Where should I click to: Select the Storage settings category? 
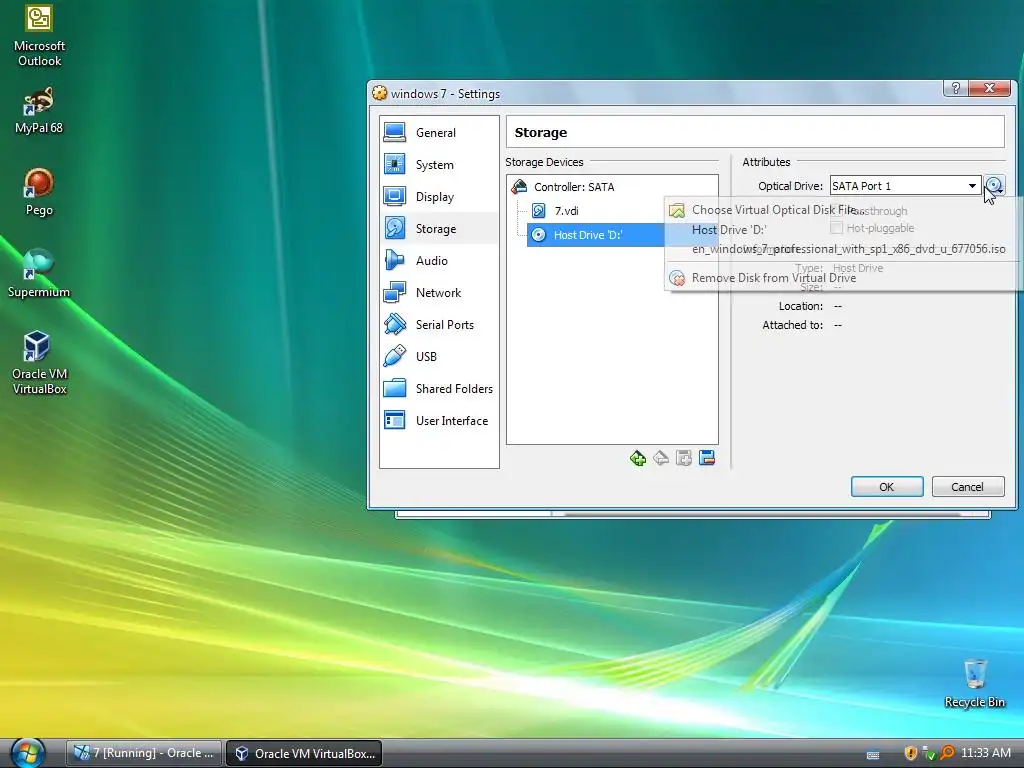(439, 229)
